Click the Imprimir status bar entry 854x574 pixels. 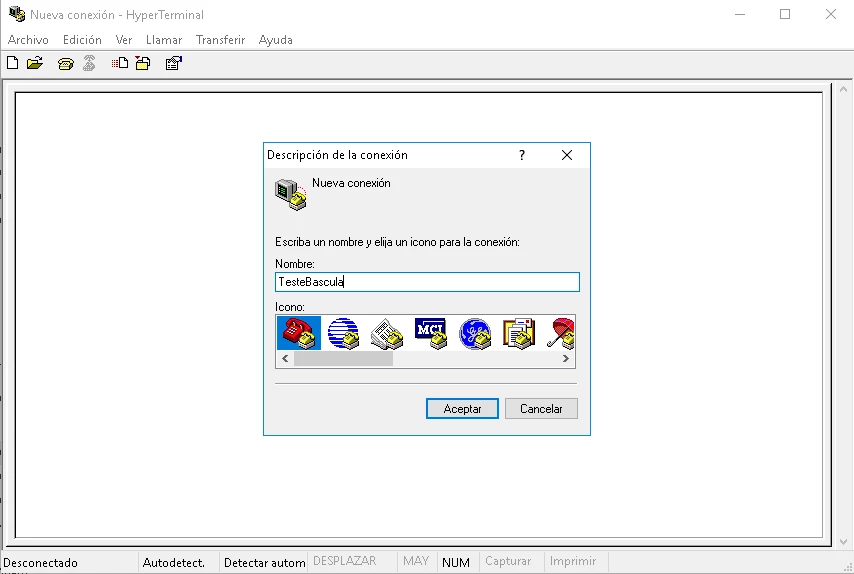coord(573,561)
